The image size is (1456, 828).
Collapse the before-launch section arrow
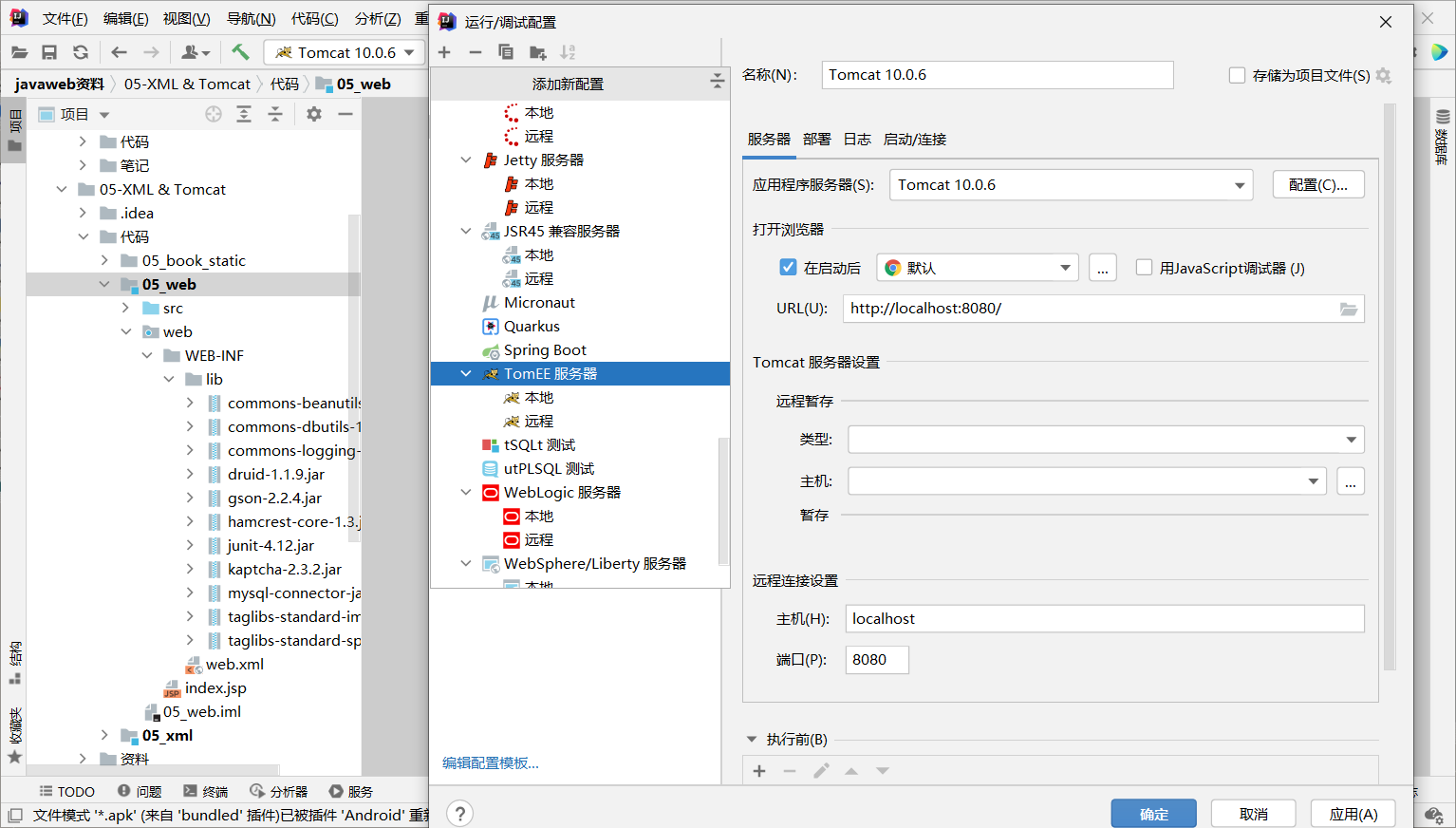click(752, 739)
